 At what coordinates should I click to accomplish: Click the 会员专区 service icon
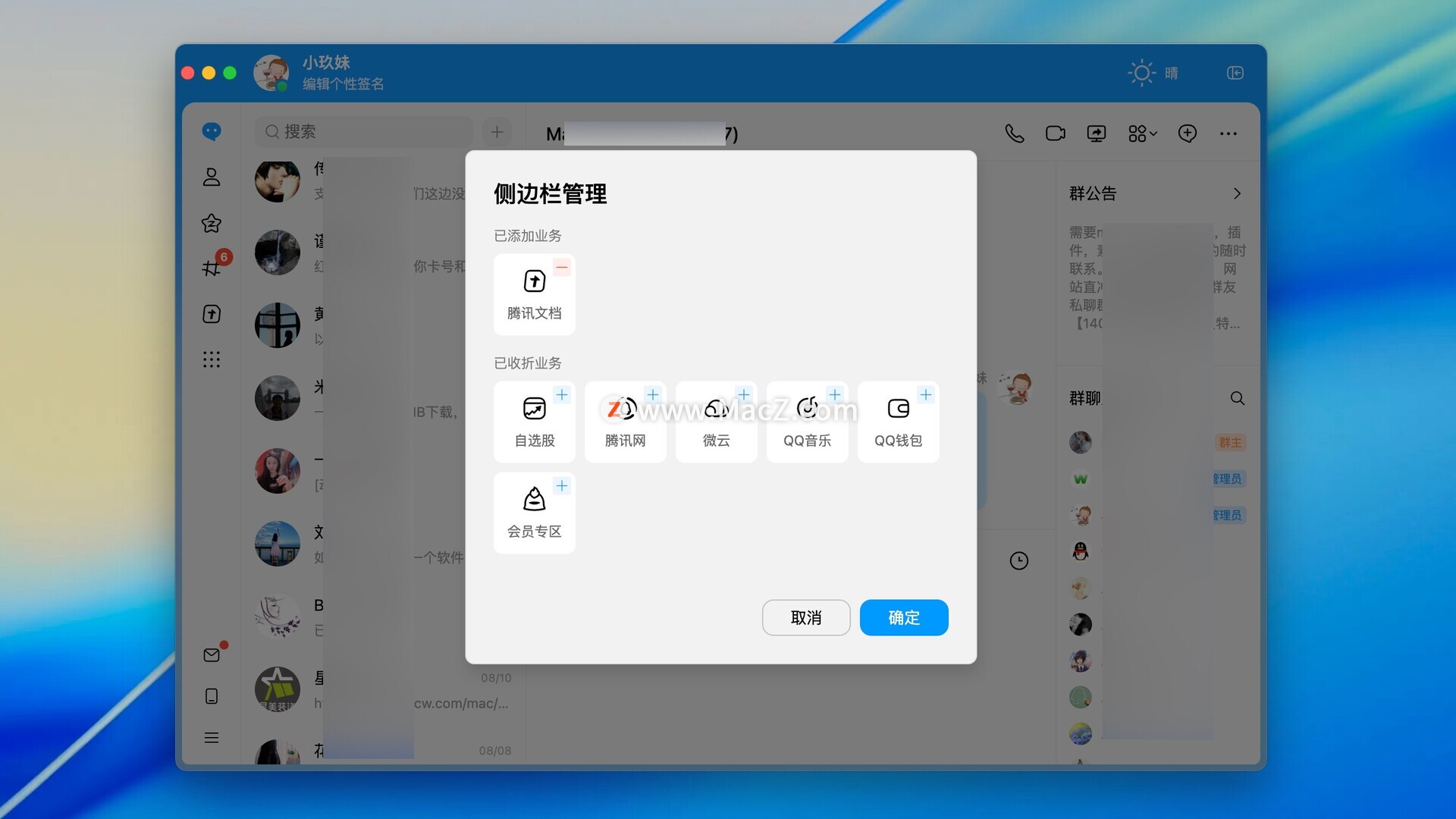point(534,500)
